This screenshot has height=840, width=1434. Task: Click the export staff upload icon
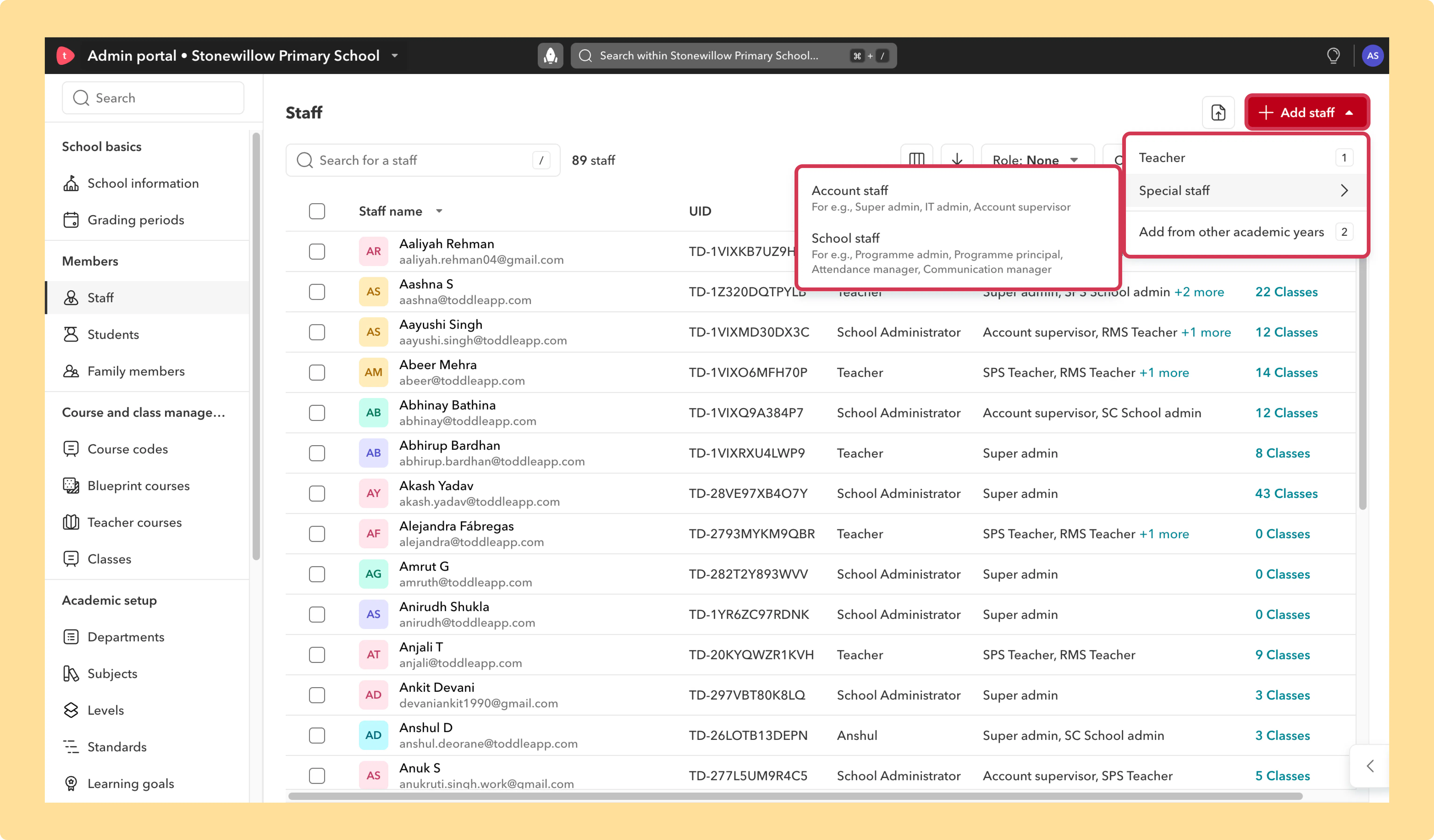1218,113
